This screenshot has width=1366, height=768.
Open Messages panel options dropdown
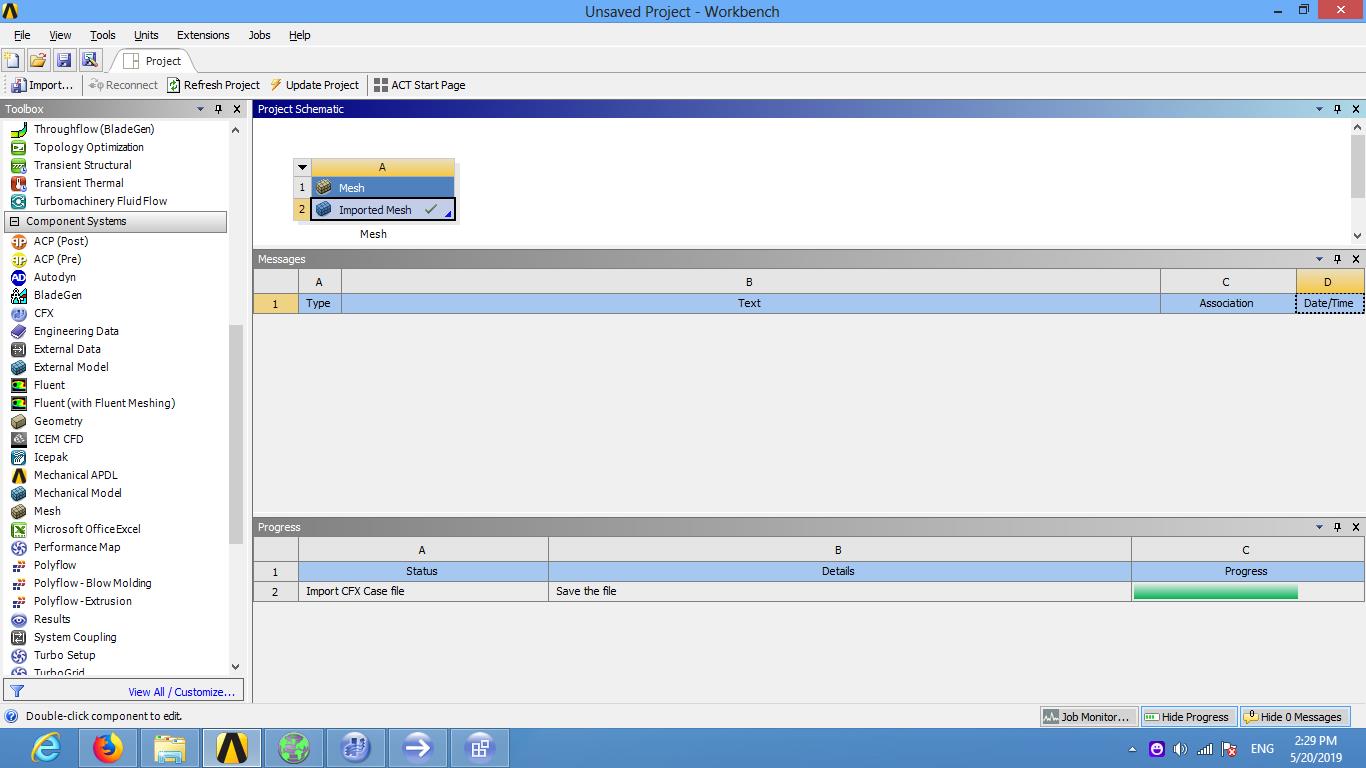(1319, 259)
